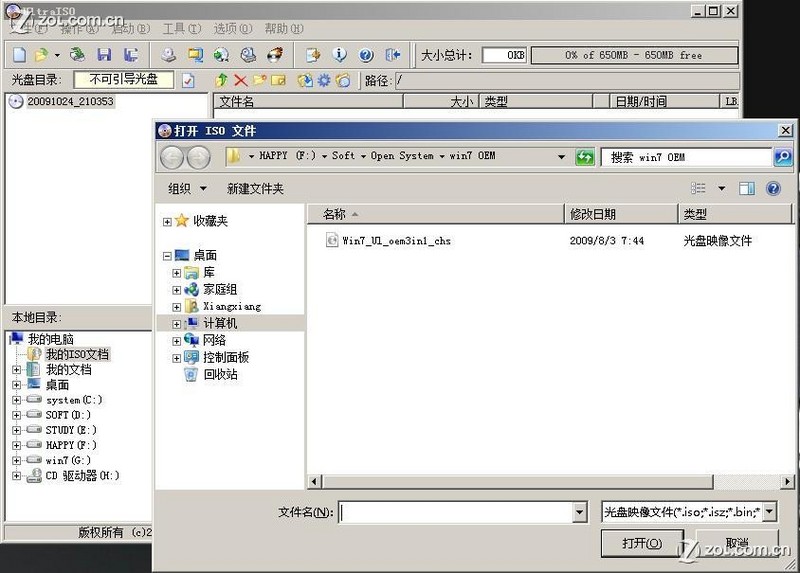Viewport: 800px width, 573px height.
Task: Click the Save floppy disk toolbar icon
Action: (104, 55)
